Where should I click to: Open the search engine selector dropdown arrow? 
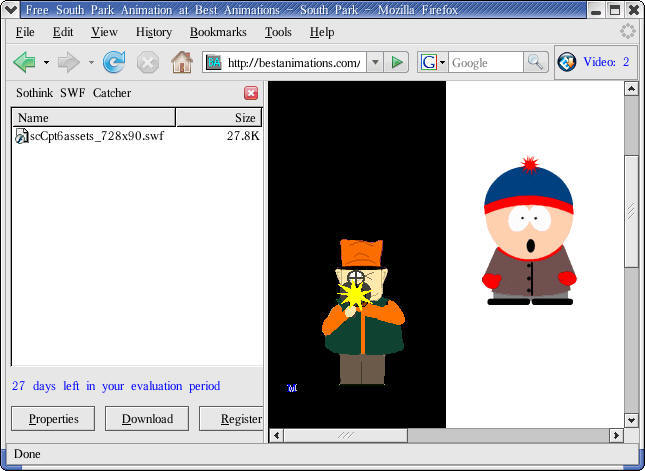(x=443, y=63)
